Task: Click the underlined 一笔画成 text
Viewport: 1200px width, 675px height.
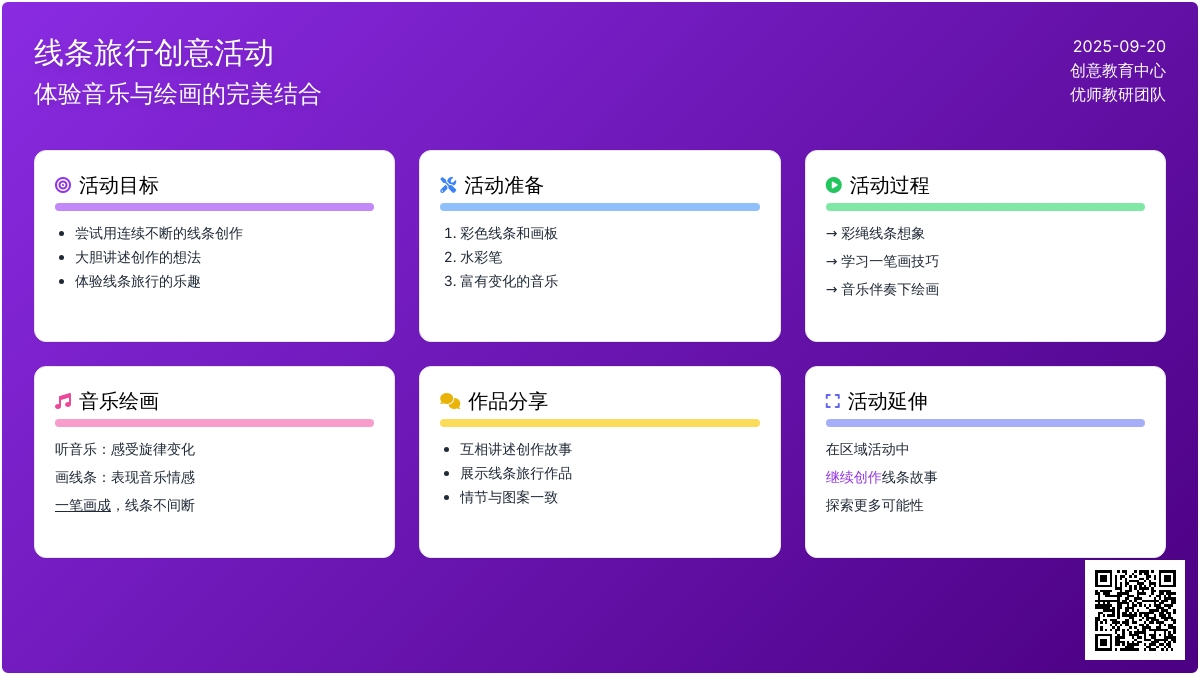Action: click(83, 505)
